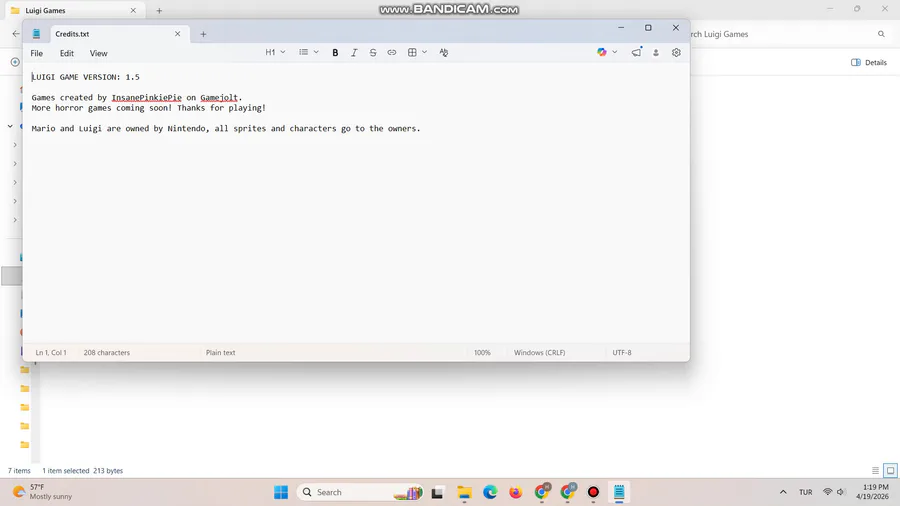This screenshot has width=900, height=506.
Task: Click the 1 item selected 213 bytes text
Action: click(83, 470)
